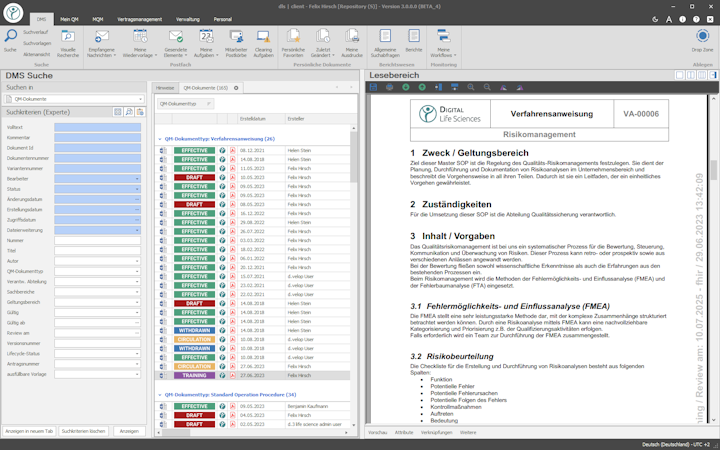Image resolution: width=720 pixels, height=450 pixels.
Task: Open the Attribute tab below preview
Action: click(x=404, y=433)
